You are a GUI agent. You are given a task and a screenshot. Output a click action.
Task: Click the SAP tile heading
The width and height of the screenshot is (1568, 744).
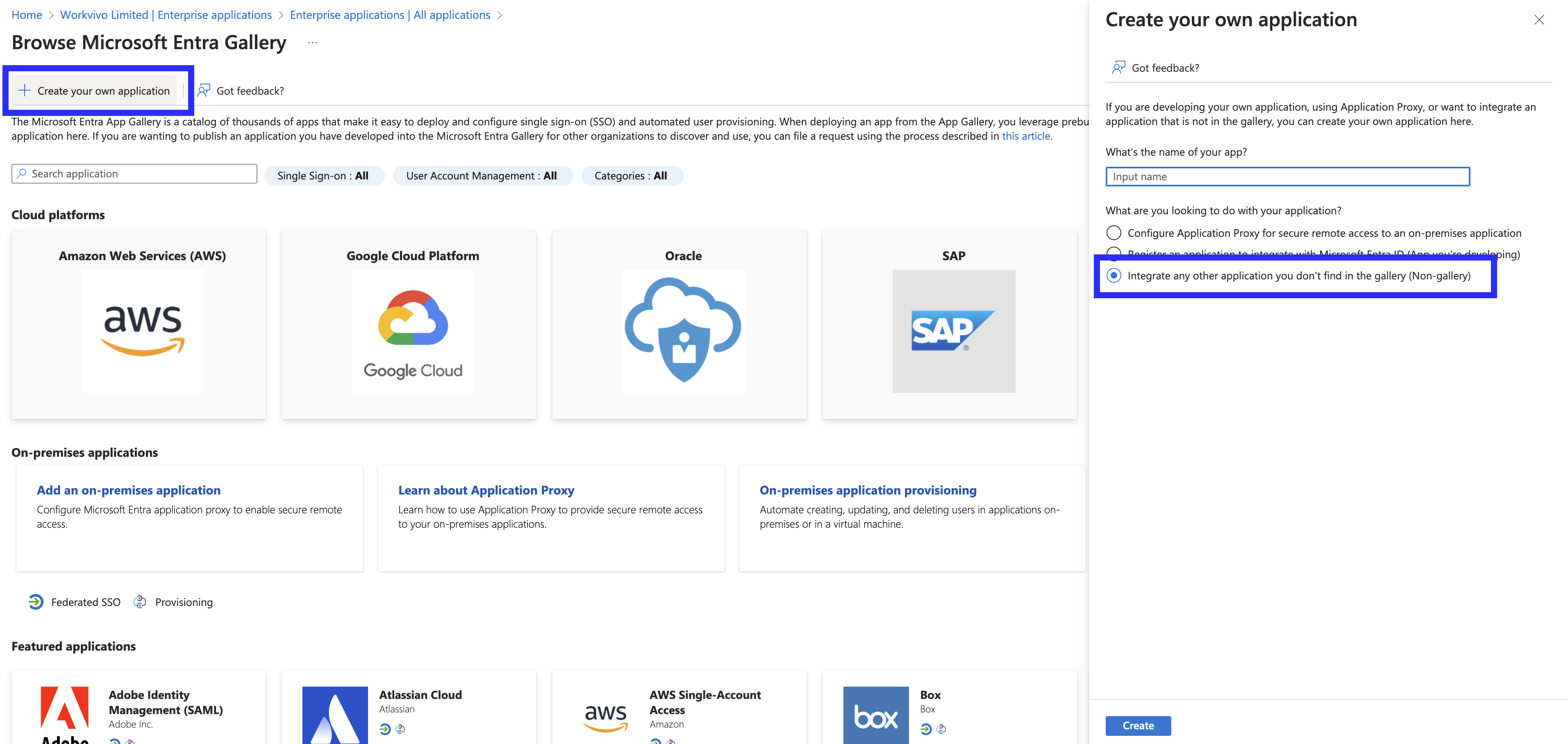(x=954, y=256)
